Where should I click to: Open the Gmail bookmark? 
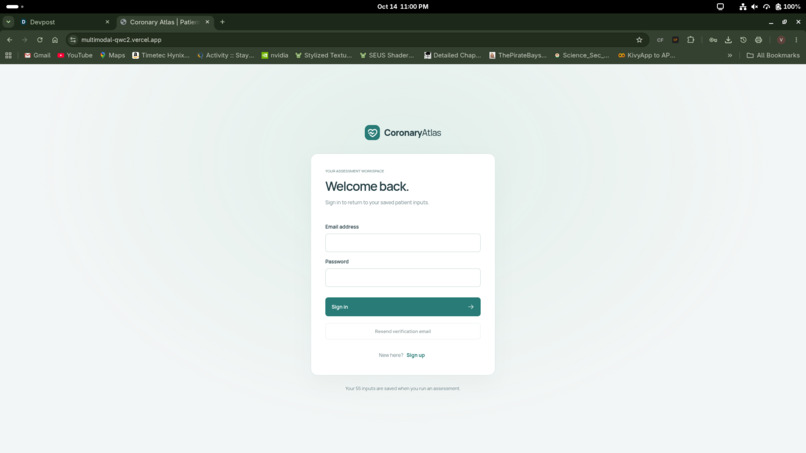[x=37, y=55]
